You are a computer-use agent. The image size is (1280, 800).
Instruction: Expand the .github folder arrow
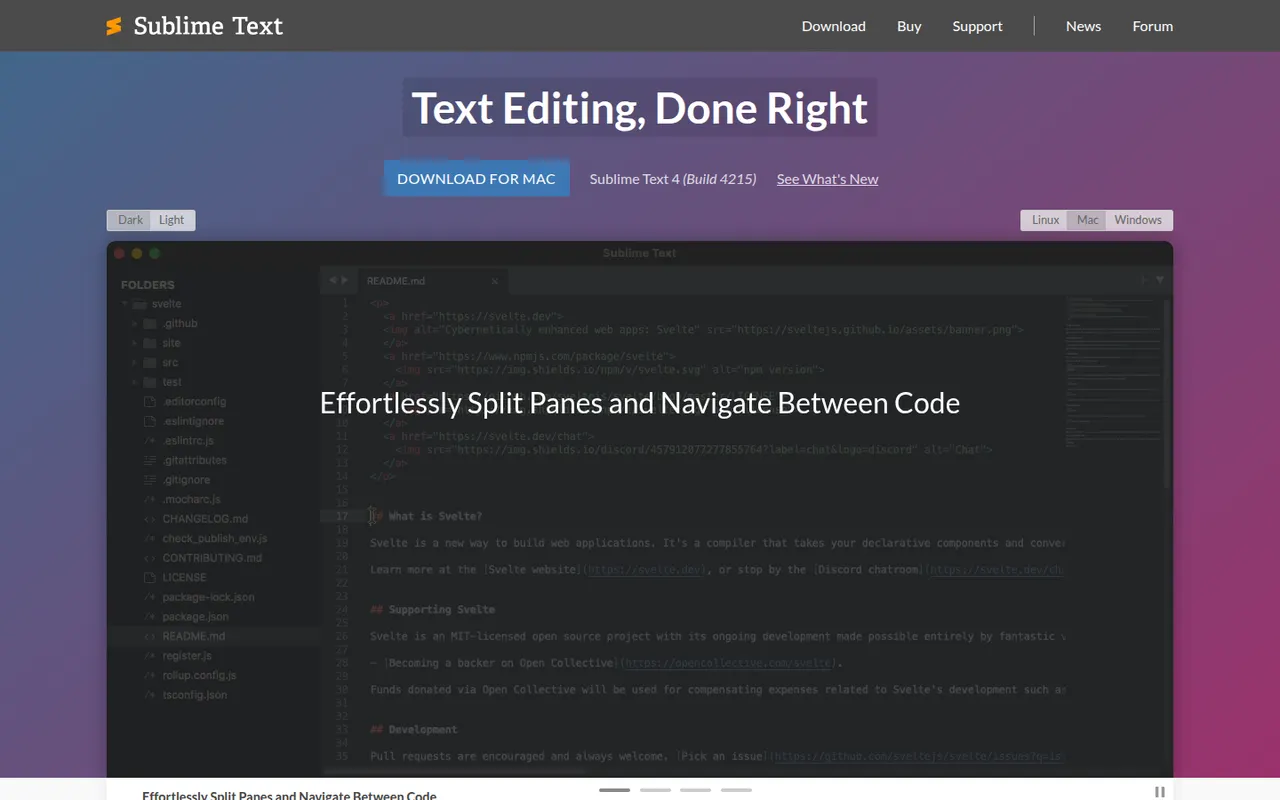pos(135,324)
